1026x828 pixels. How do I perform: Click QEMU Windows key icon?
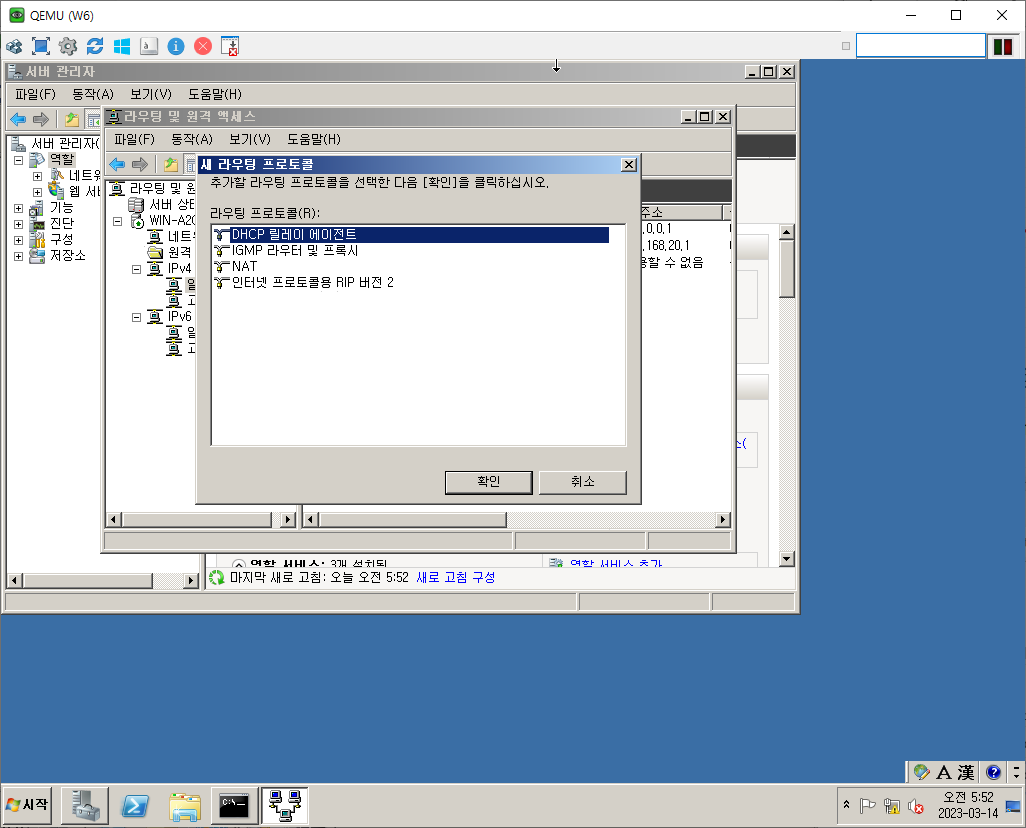122,46
